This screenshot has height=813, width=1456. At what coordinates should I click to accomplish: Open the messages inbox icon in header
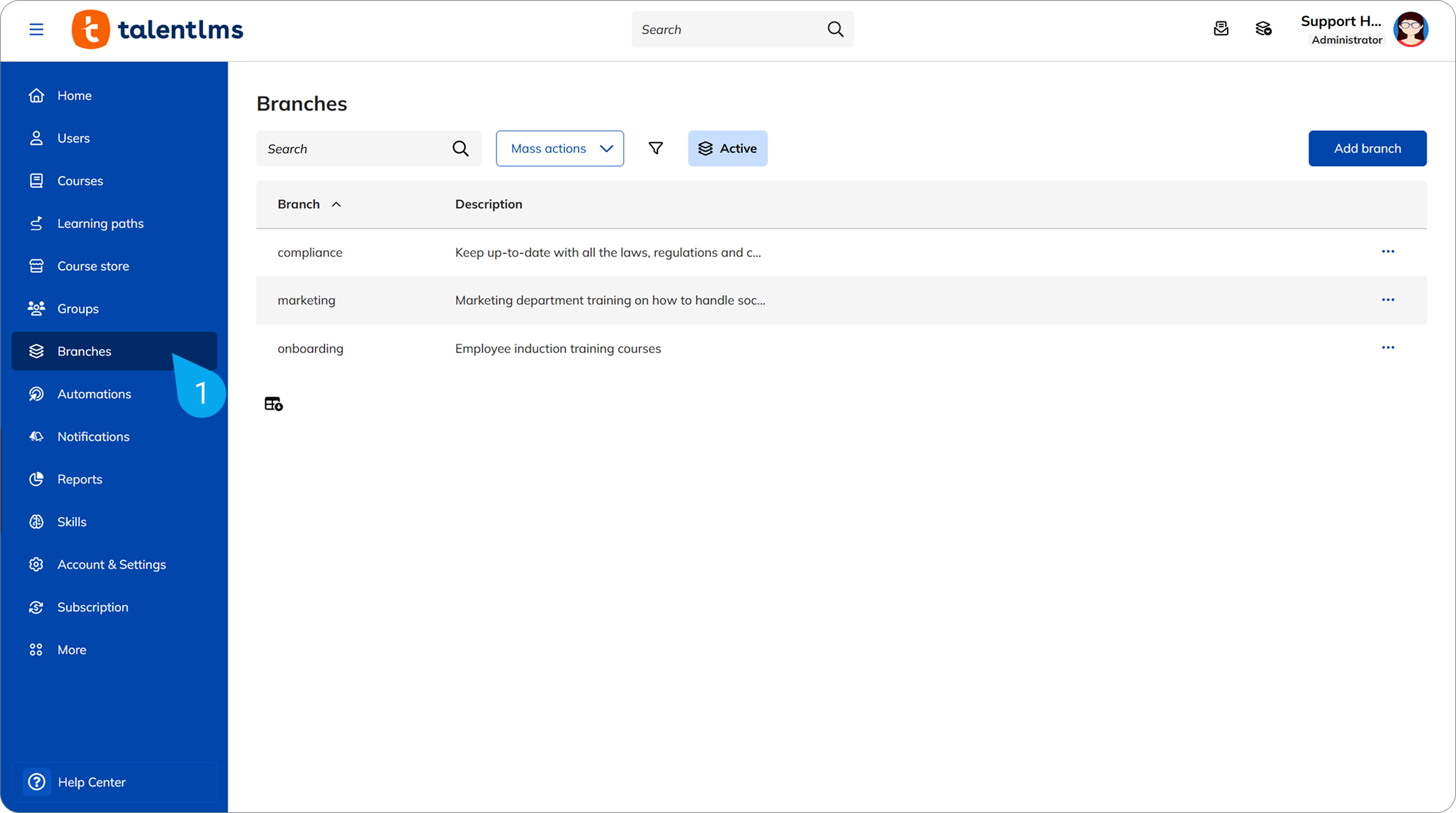coord(1221,29)
